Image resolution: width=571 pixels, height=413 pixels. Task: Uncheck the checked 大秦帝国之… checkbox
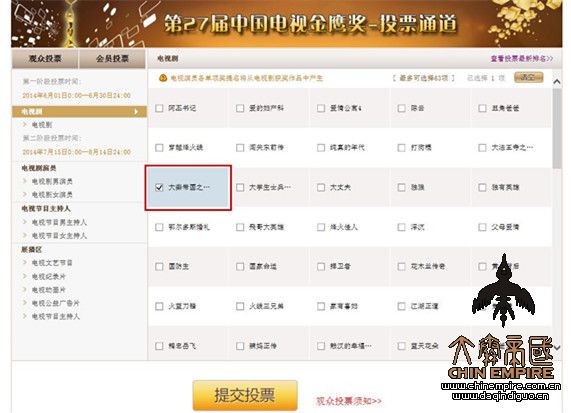click(x=159, y=187)
